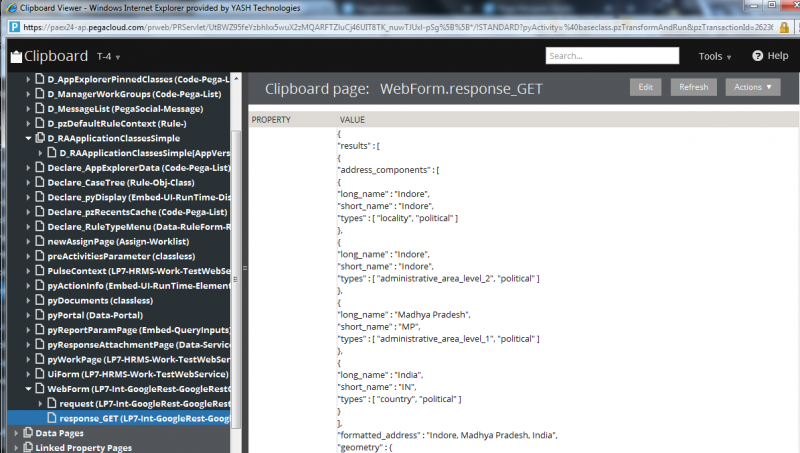Click the Edit button

(x=645, y=87)
